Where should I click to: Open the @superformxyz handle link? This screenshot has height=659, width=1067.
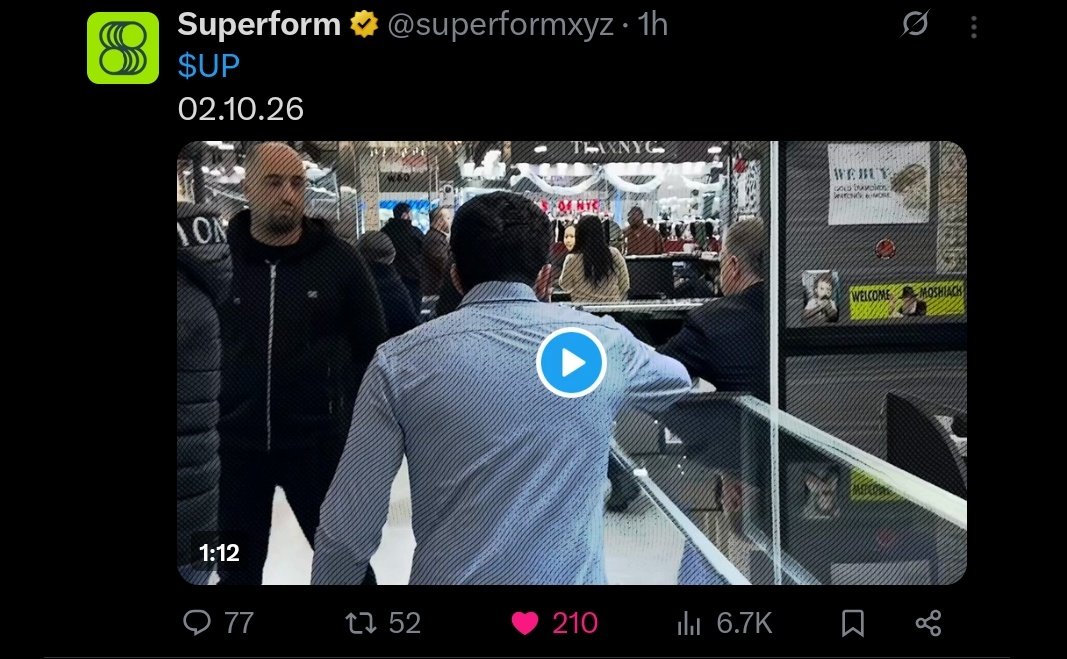(x=501, y=26)
